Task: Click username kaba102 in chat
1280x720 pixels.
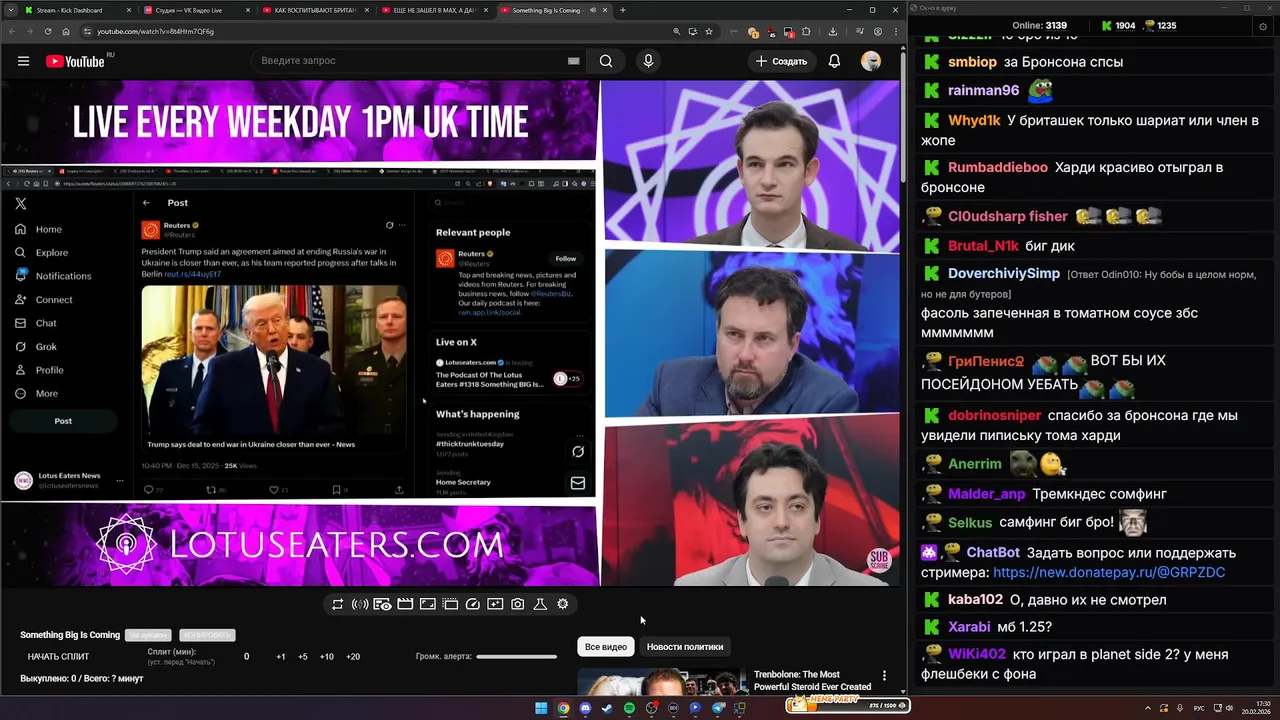Action: point(975,600)
